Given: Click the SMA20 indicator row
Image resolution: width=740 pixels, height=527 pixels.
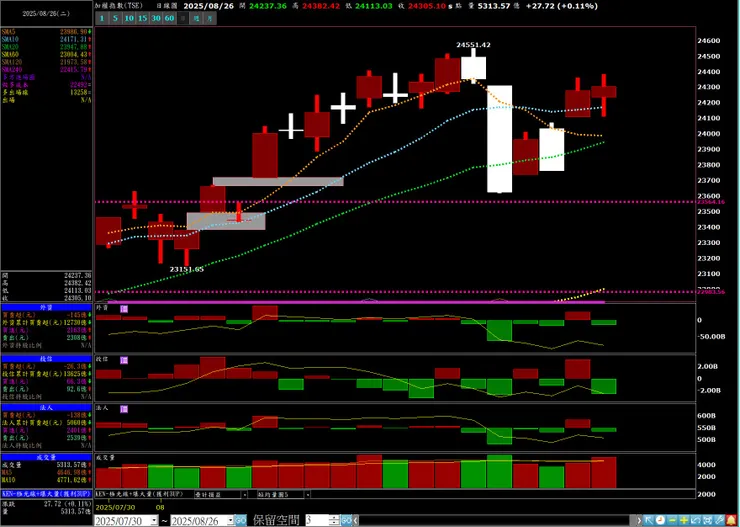Looking at the screenshot, I should (x=46, y=47).
